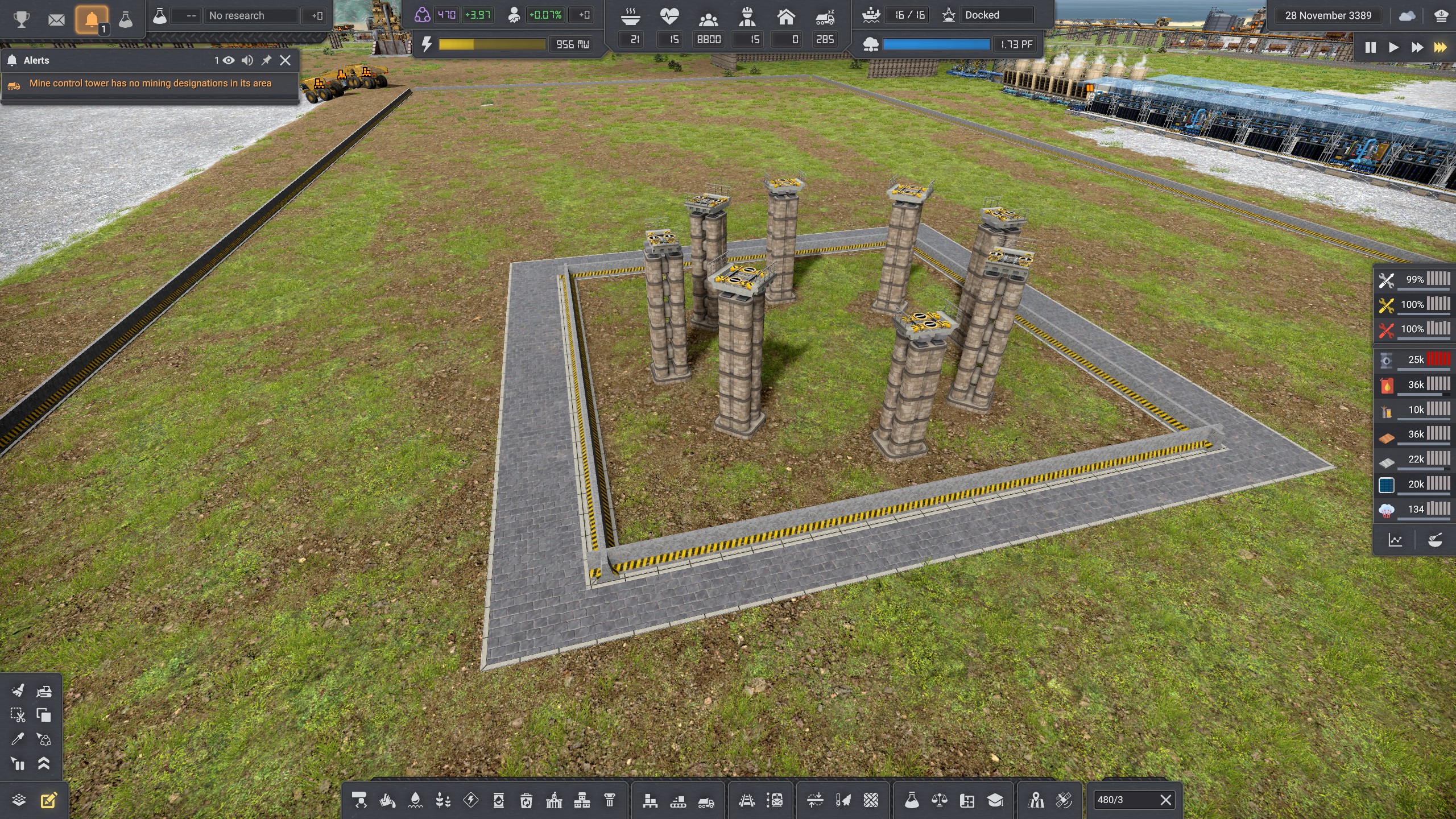
Task: Click the 'No research' field
Action: pyautogui.click(x=251, y=16)
